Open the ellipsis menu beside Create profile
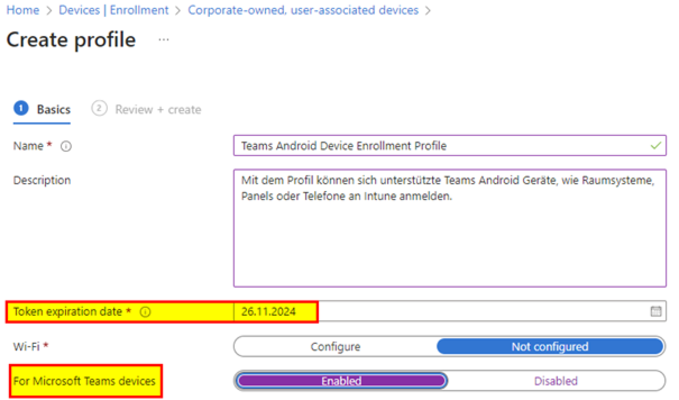The image size is (679, 400). (163, 40)
